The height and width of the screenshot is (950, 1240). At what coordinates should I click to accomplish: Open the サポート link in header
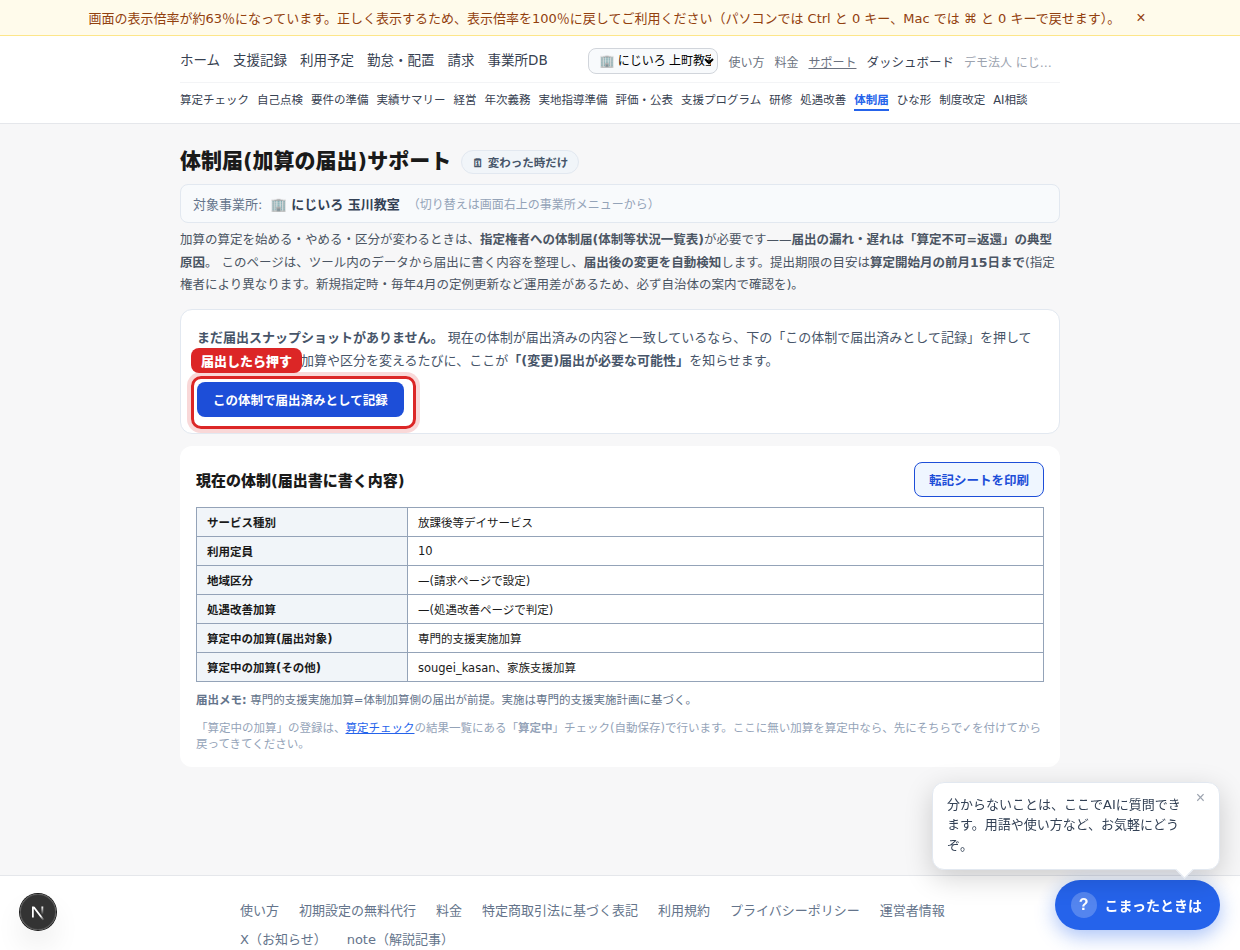point(832,62)
